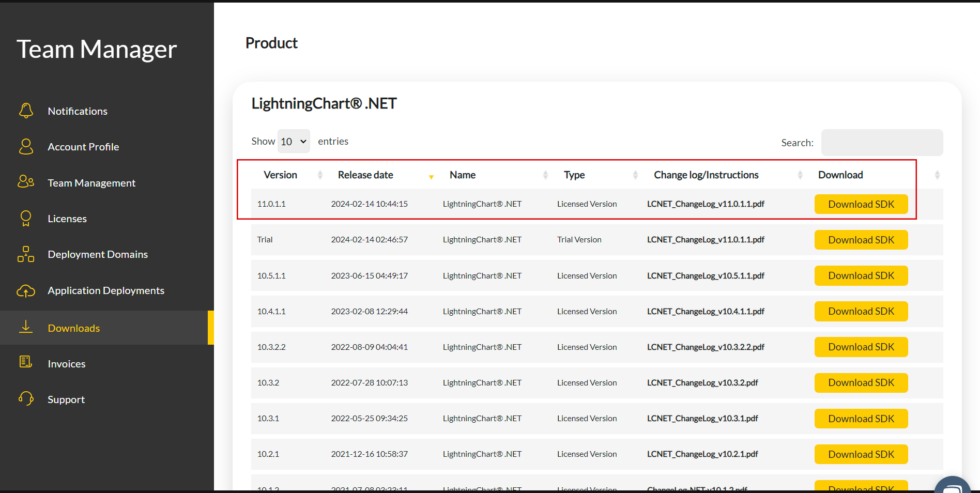Go to Account Profile page
The width and height of the screenshot is (980, 493).
[83, 147]
